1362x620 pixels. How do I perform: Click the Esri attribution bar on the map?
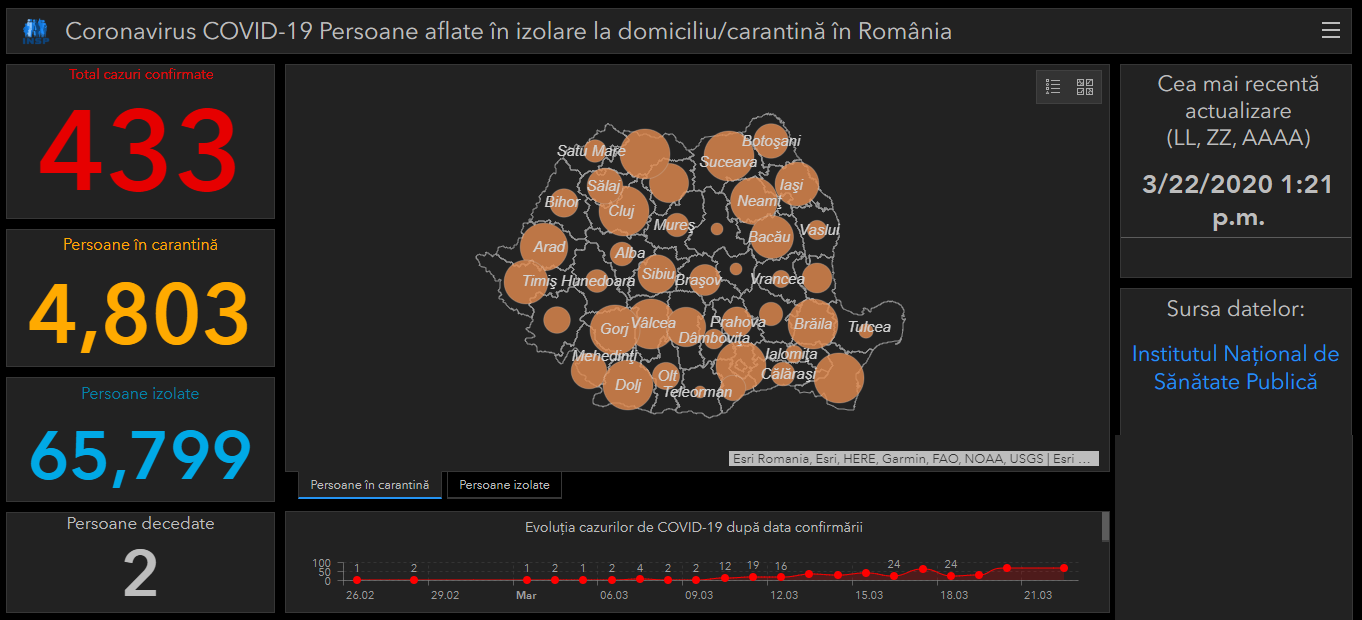[x=913, y=459]
